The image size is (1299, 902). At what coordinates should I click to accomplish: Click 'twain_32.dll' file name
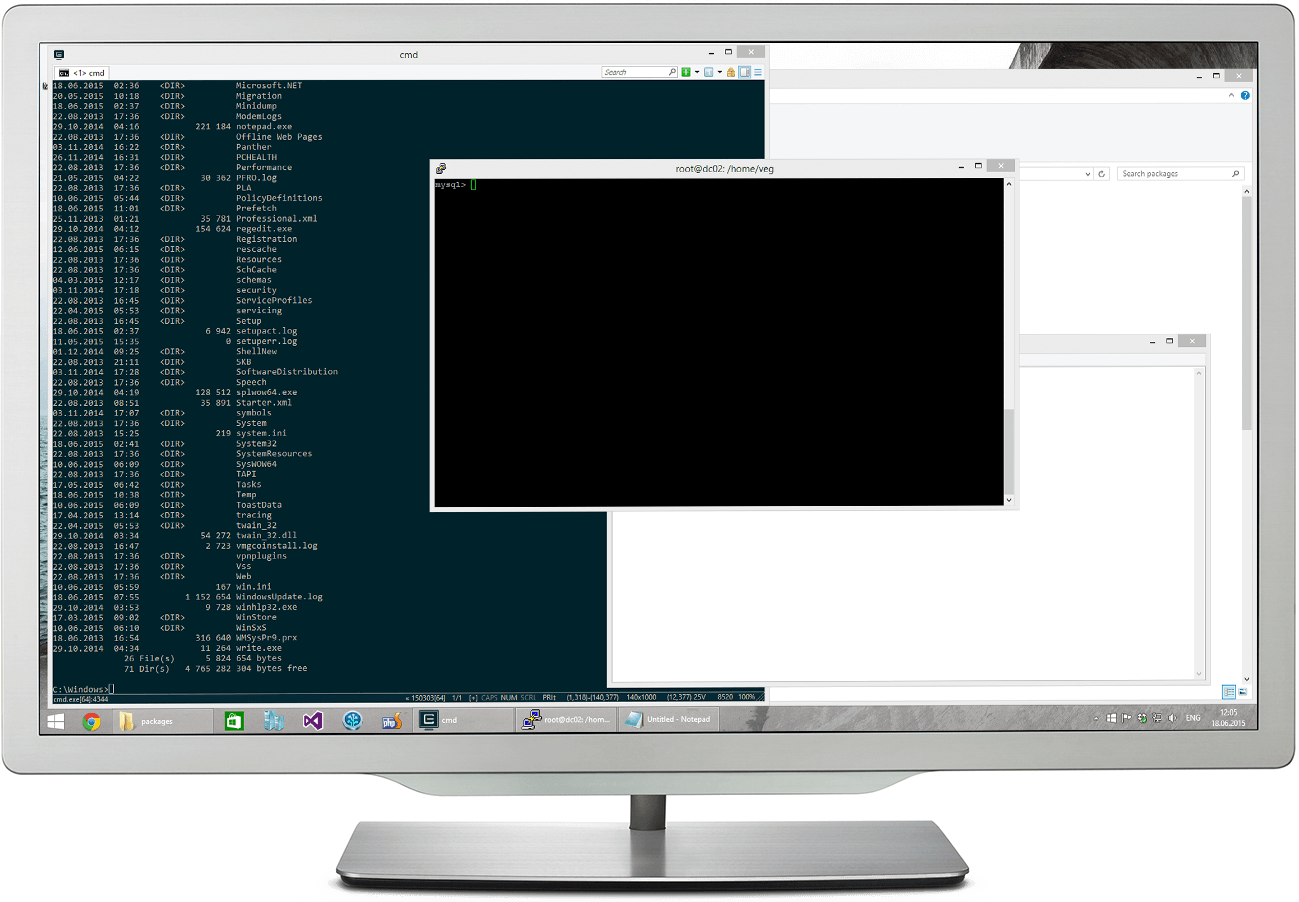(266, 535)
